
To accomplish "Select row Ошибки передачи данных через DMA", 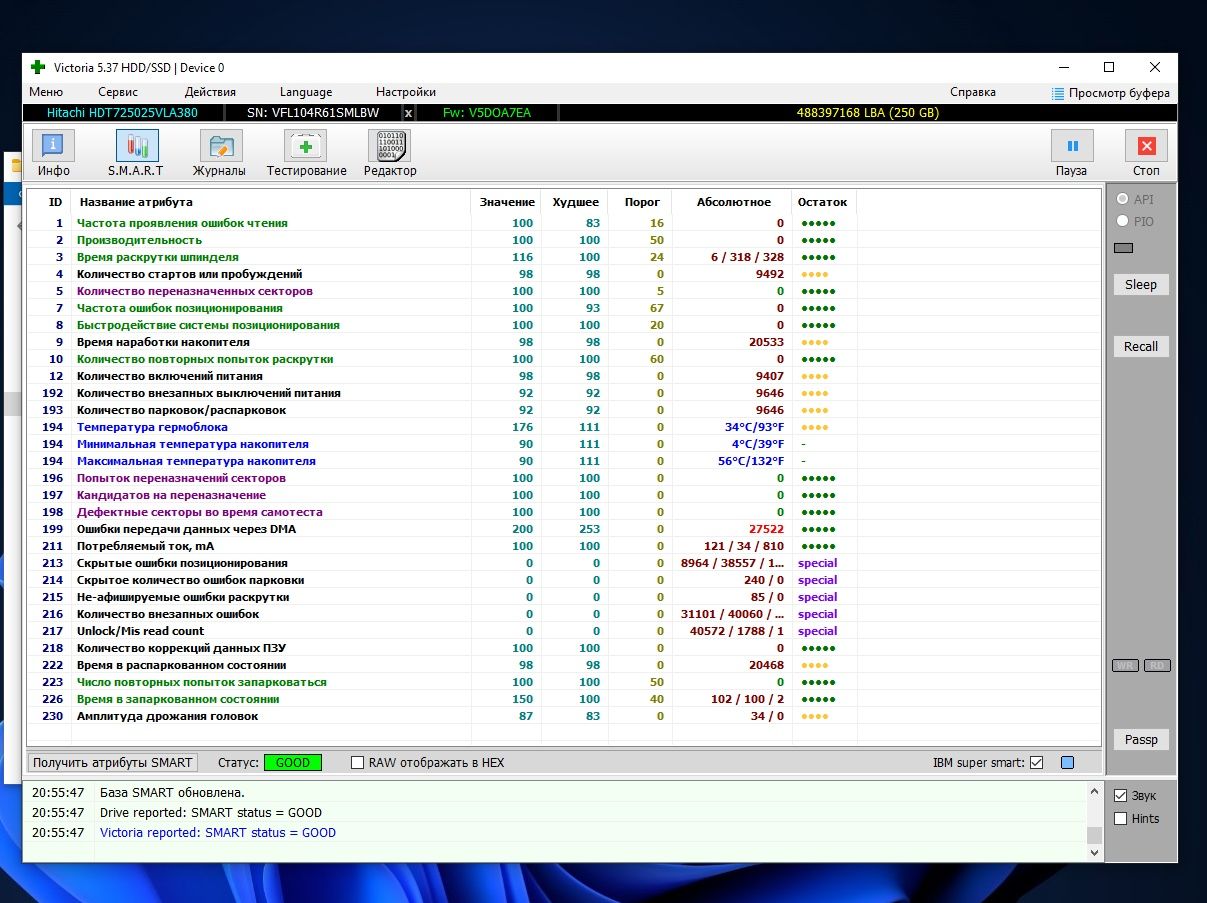I will coord(442,529).
